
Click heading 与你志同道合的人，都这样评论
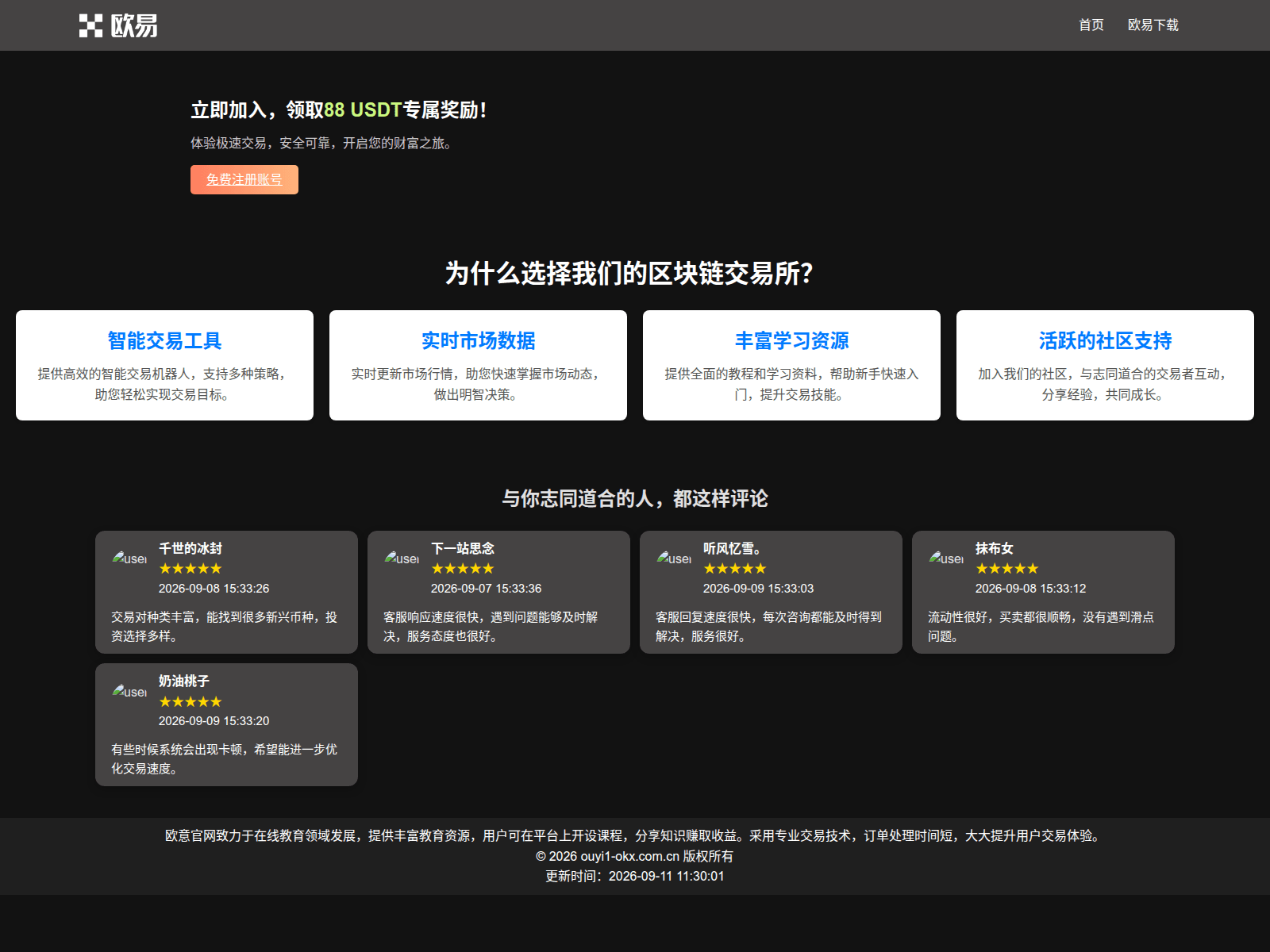(x=635, y=498)
